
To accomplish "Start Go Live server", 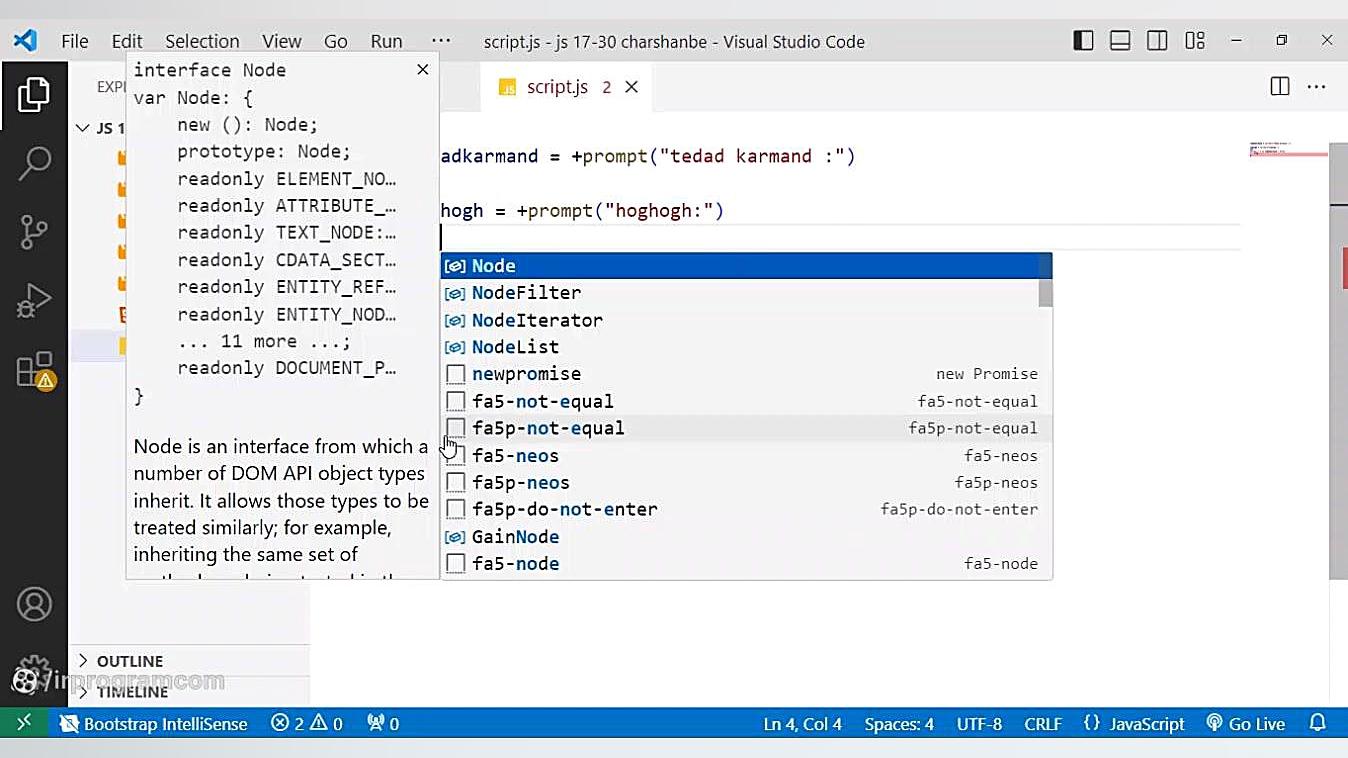I will (1245, 723).
